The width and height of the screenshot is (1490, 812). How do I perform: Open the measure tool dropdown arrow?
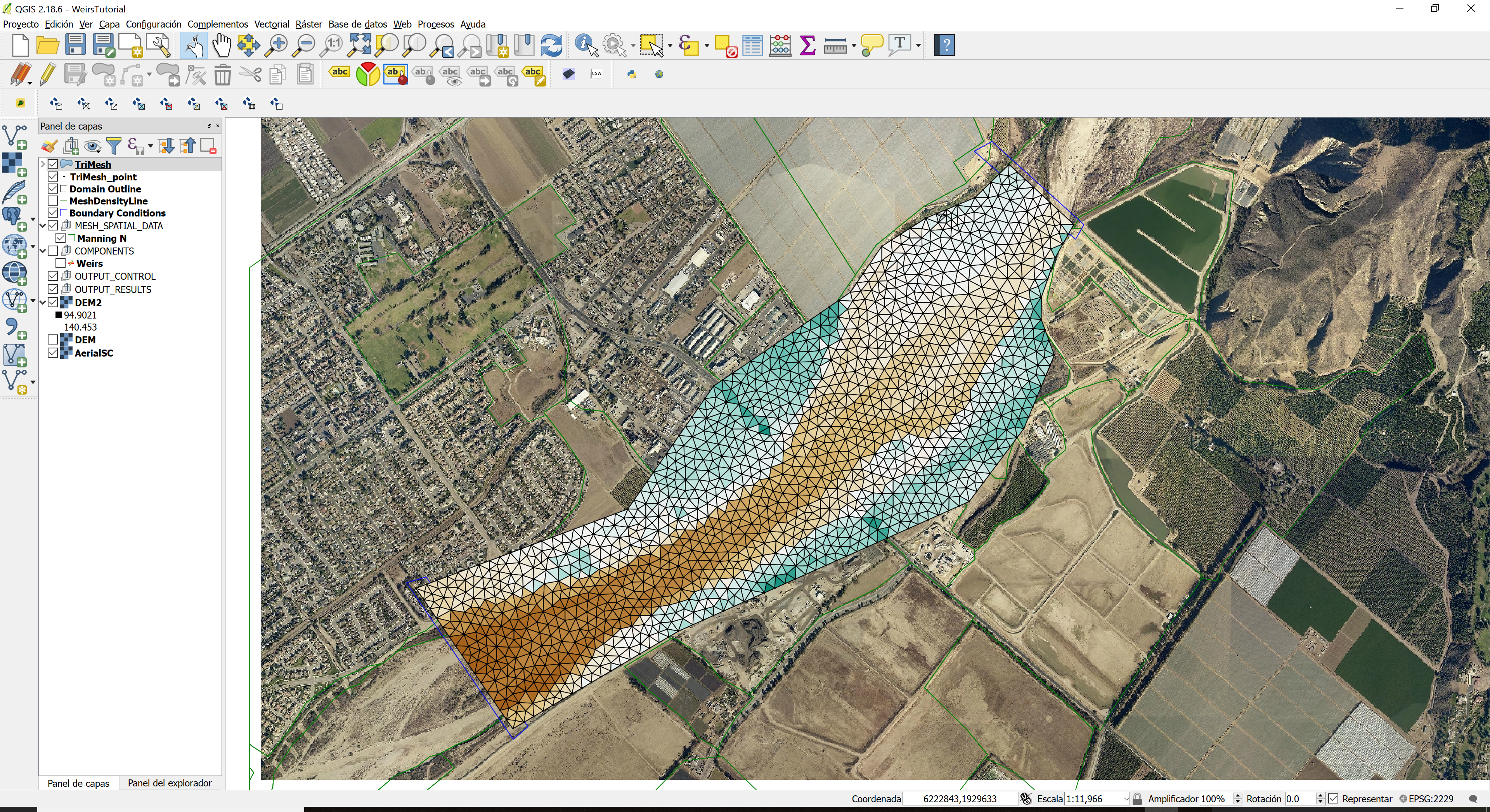click(854, 45)
